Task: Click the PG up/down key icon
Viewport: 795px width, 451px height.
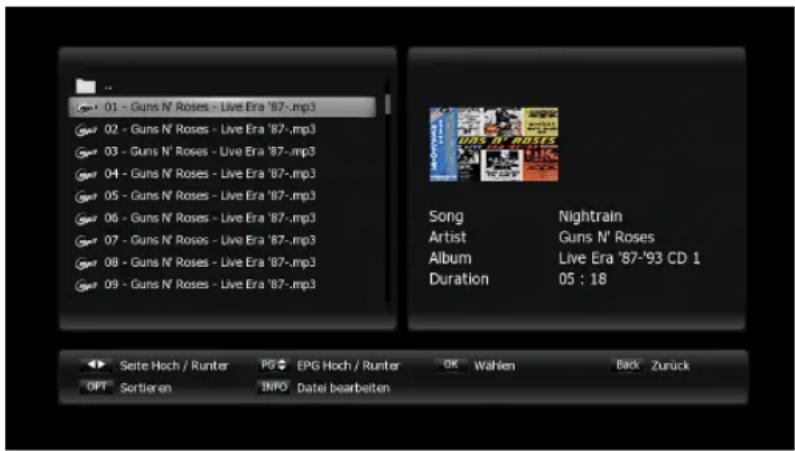Action: [x=273, y=365]
